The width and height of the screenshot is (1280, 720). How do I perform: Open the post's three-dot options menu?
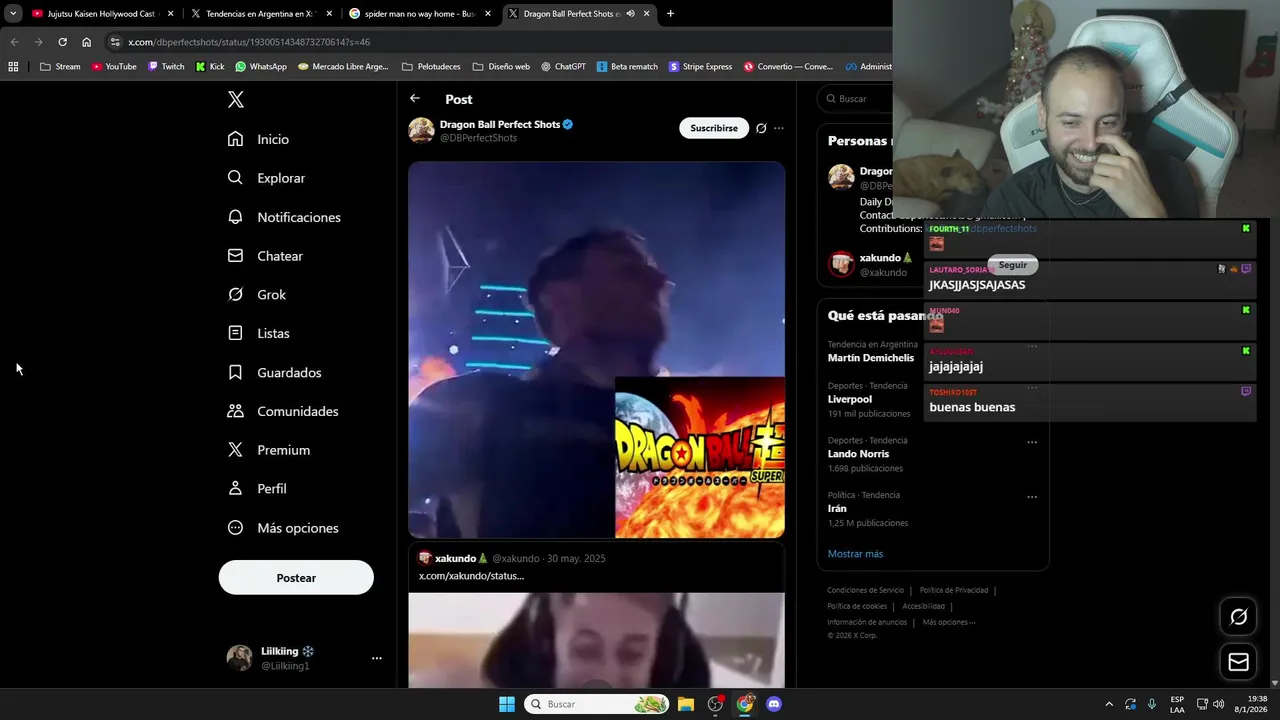click(x=779, y=128)
